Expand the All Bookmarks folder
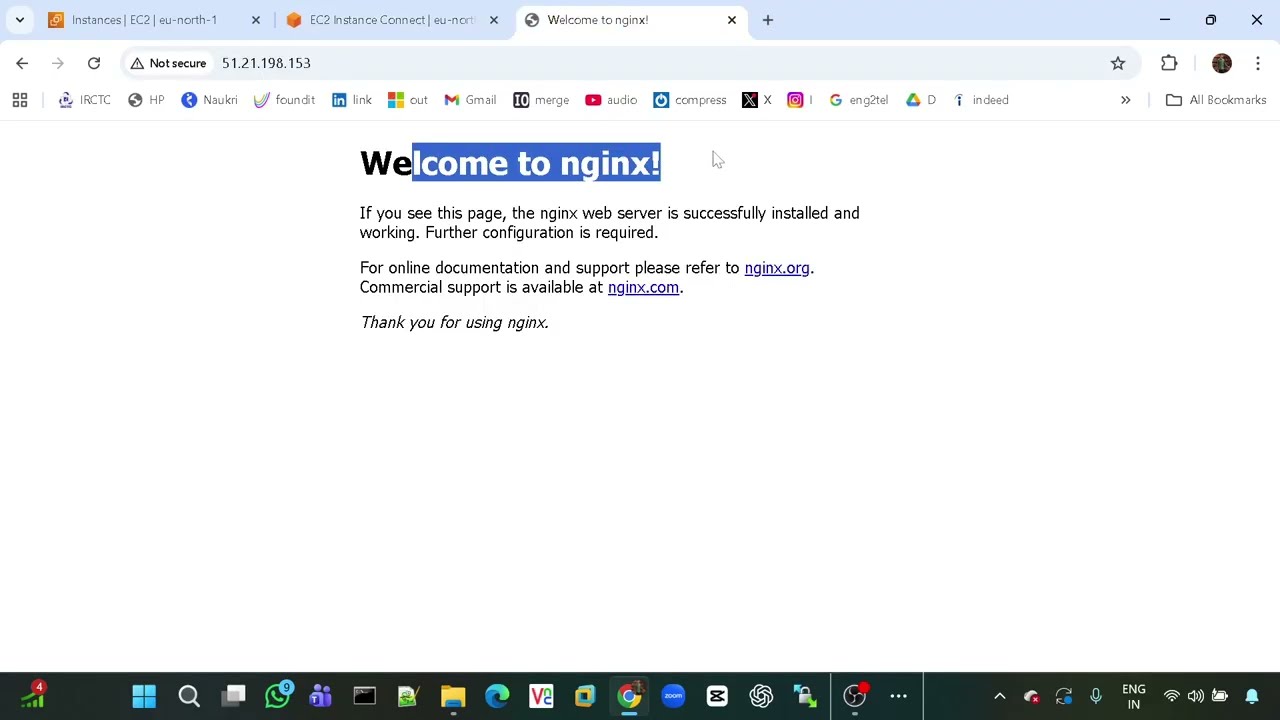Viewport: 1280px width, 720px height. click(x=1216, y=100)
